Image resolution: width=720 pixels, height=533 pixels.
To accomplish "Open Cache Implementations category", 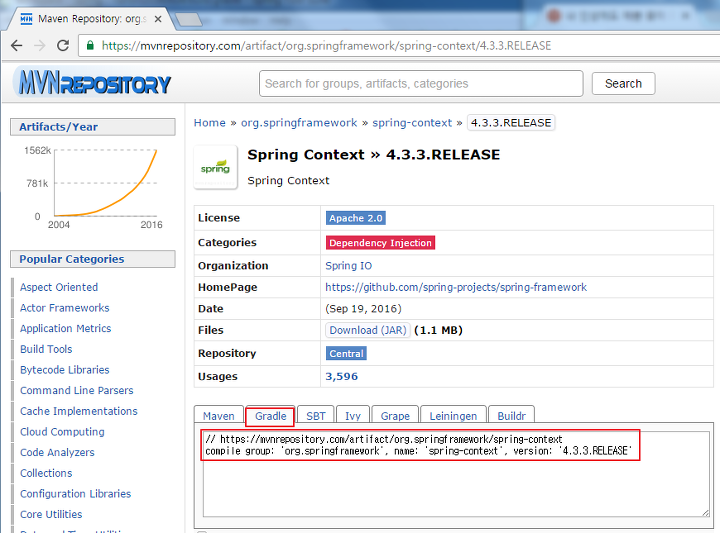I will click(79, 411).
